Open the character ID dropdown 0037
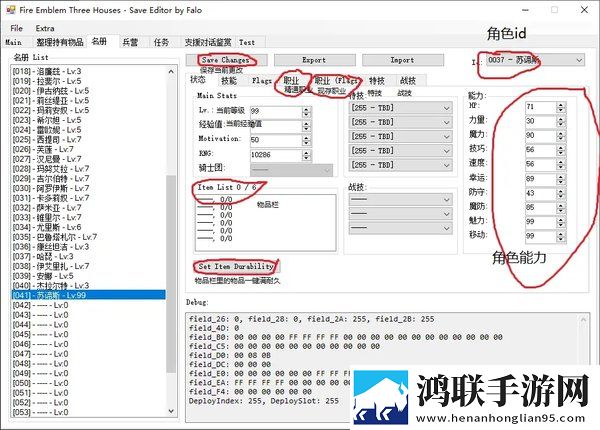Screen dimensions: 600x430 point(535,60)
